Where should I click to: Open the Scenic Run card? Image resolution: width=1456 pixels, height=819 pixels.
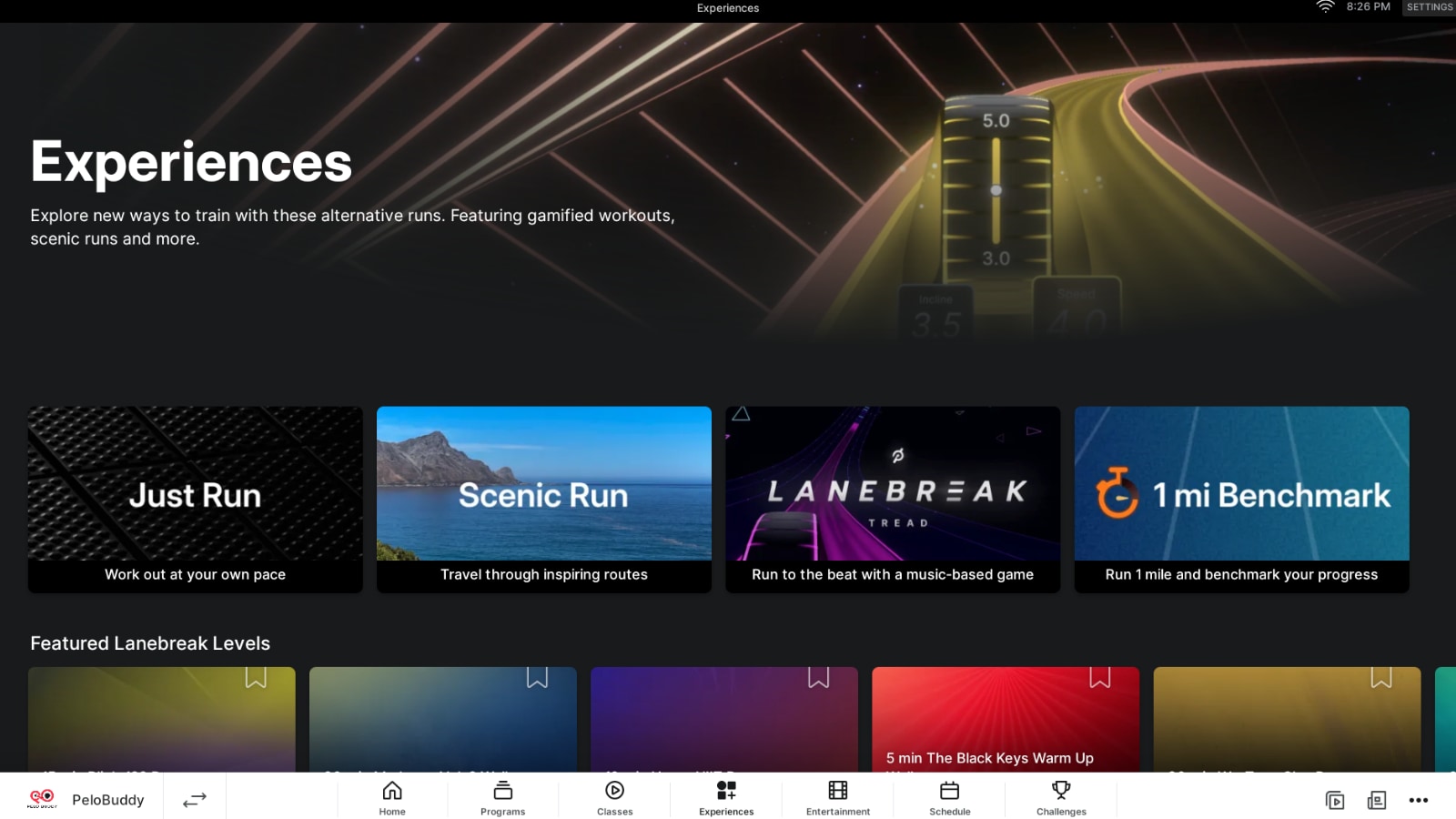coord(544,500)
